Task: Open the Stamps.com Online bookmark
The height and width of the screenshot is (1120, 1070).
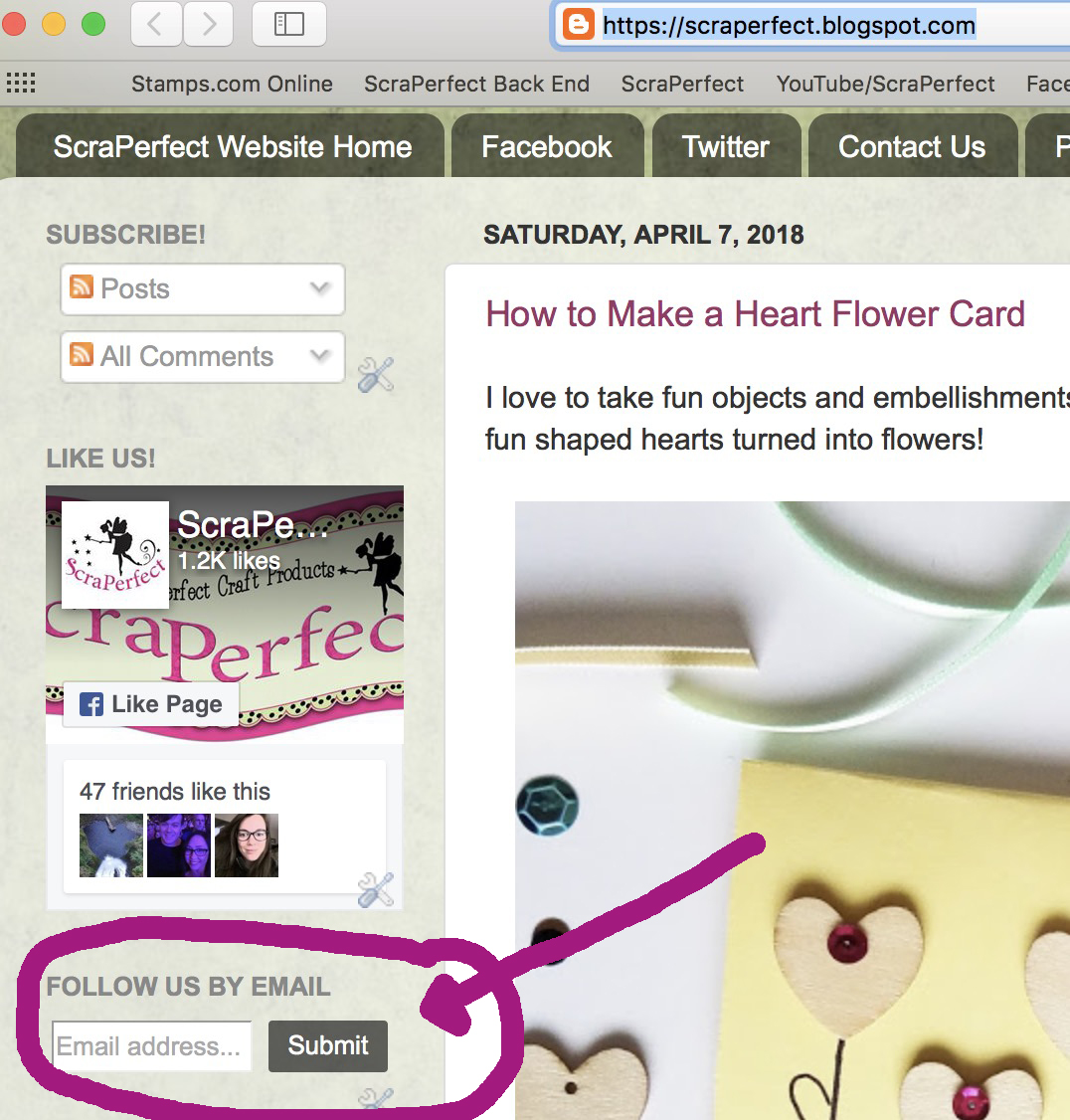Action: click(x=232, y=84)
